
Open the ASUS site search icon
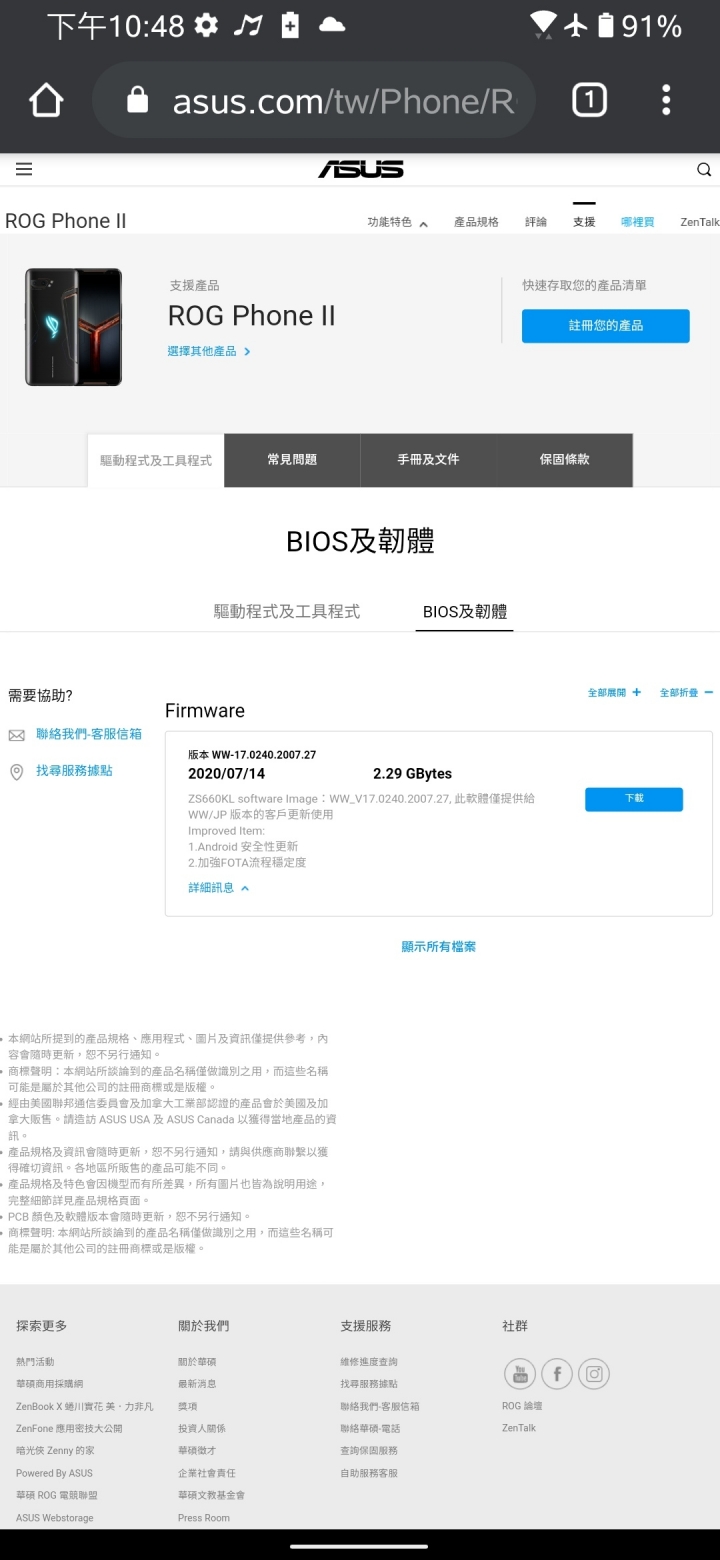pyautogui.click(x=704, y=169)
